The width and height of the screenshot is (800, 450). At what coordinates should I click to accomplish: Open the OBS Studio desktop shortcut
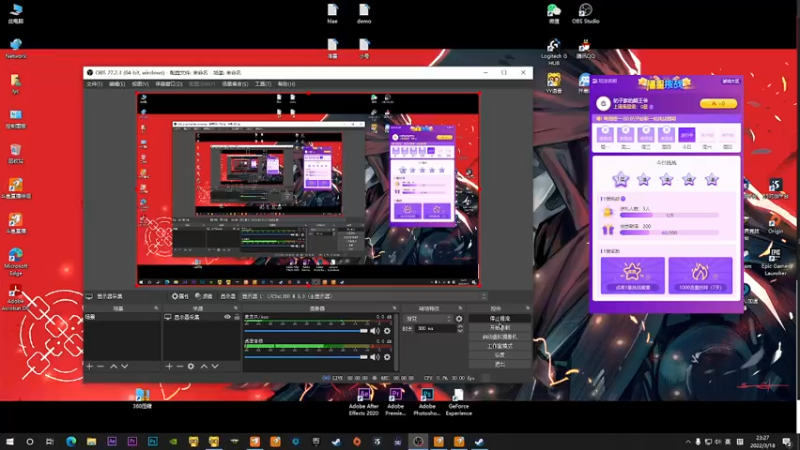(585, 14)
